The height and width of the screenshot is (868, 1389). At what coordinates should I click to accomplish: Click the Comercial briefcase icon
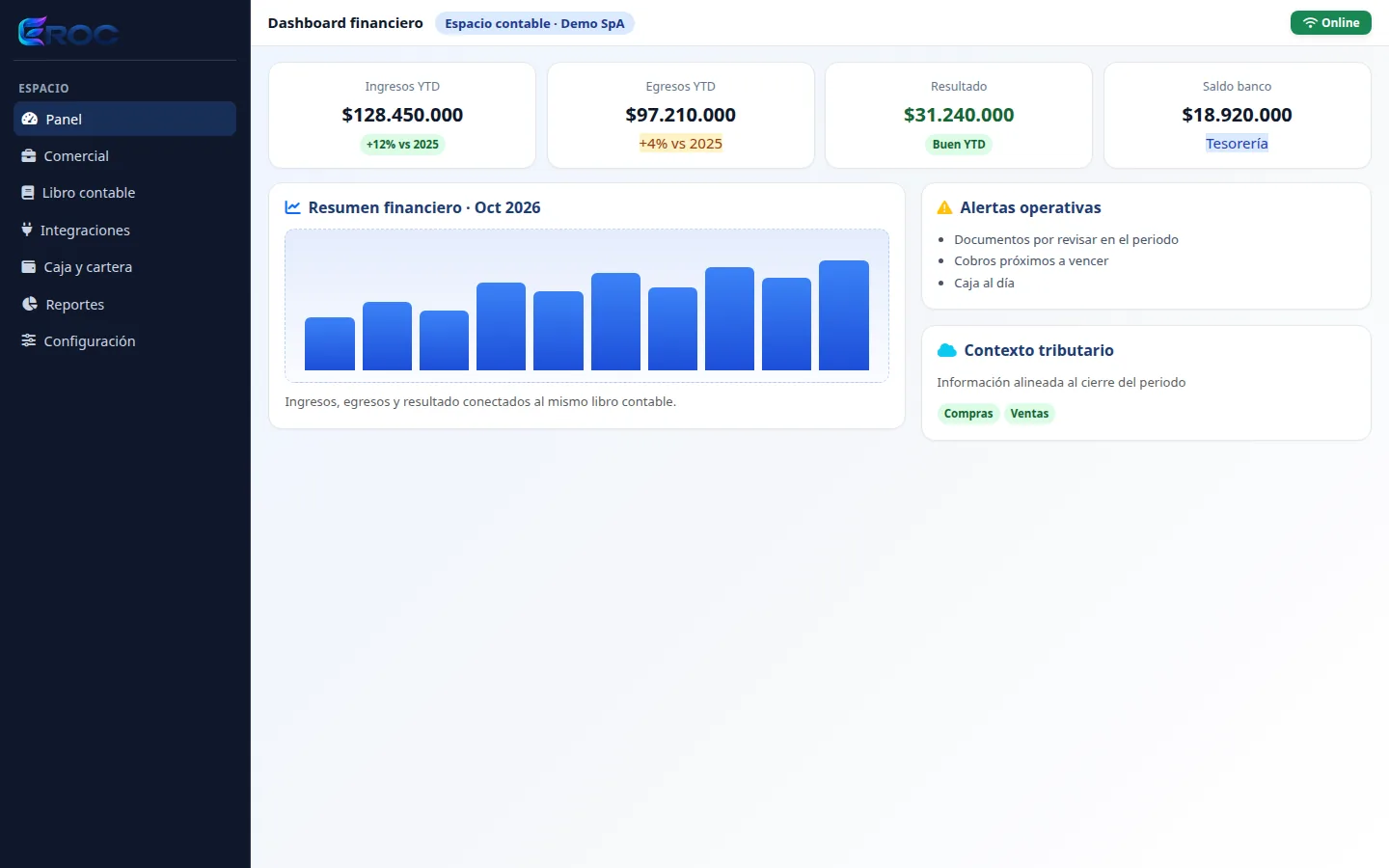coord(29,155)
